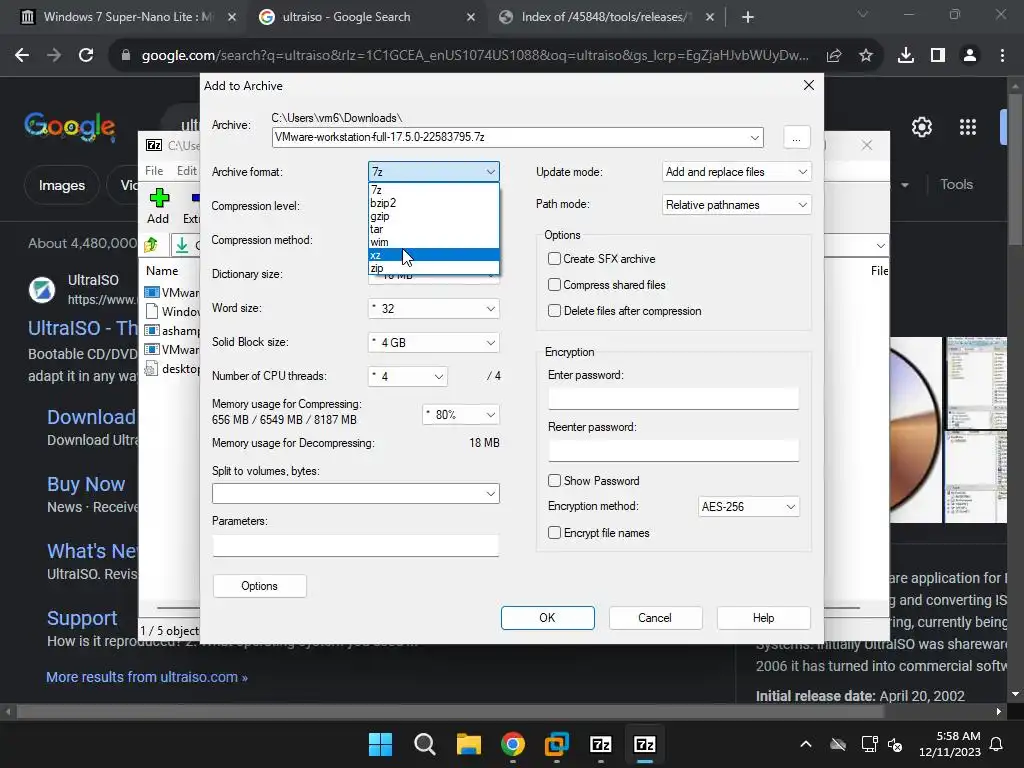The width and height of the screenshot is (1024, 768).
Task: Choose xz archive format option
Action: [x=434, y=255]
